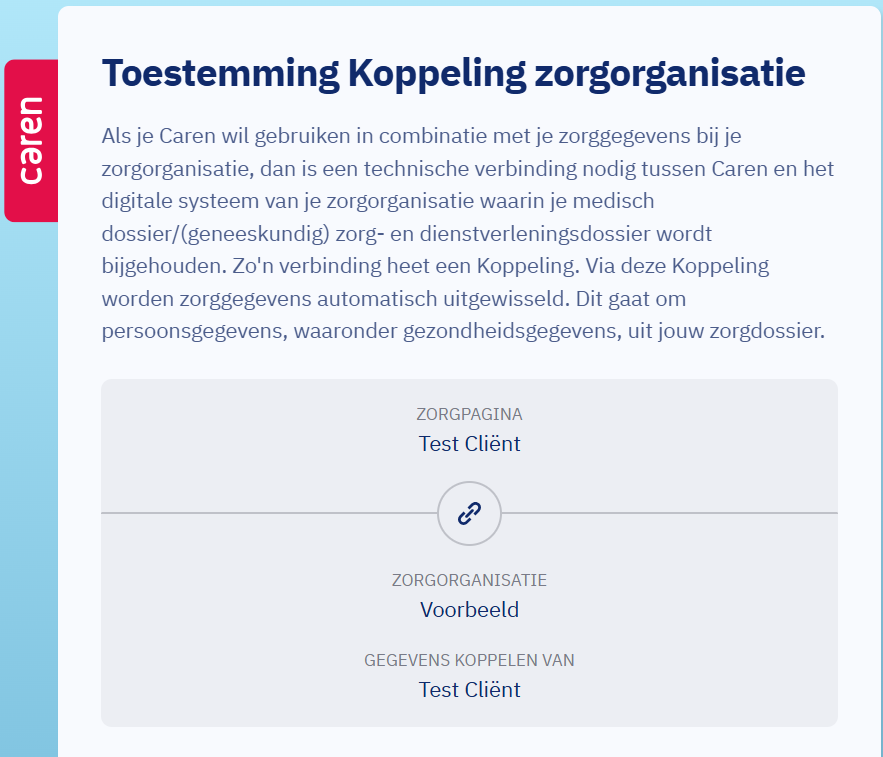Select the Voorbeeld organisation name
This screenshot has width=883, height=757.
(x=469, y=610)
